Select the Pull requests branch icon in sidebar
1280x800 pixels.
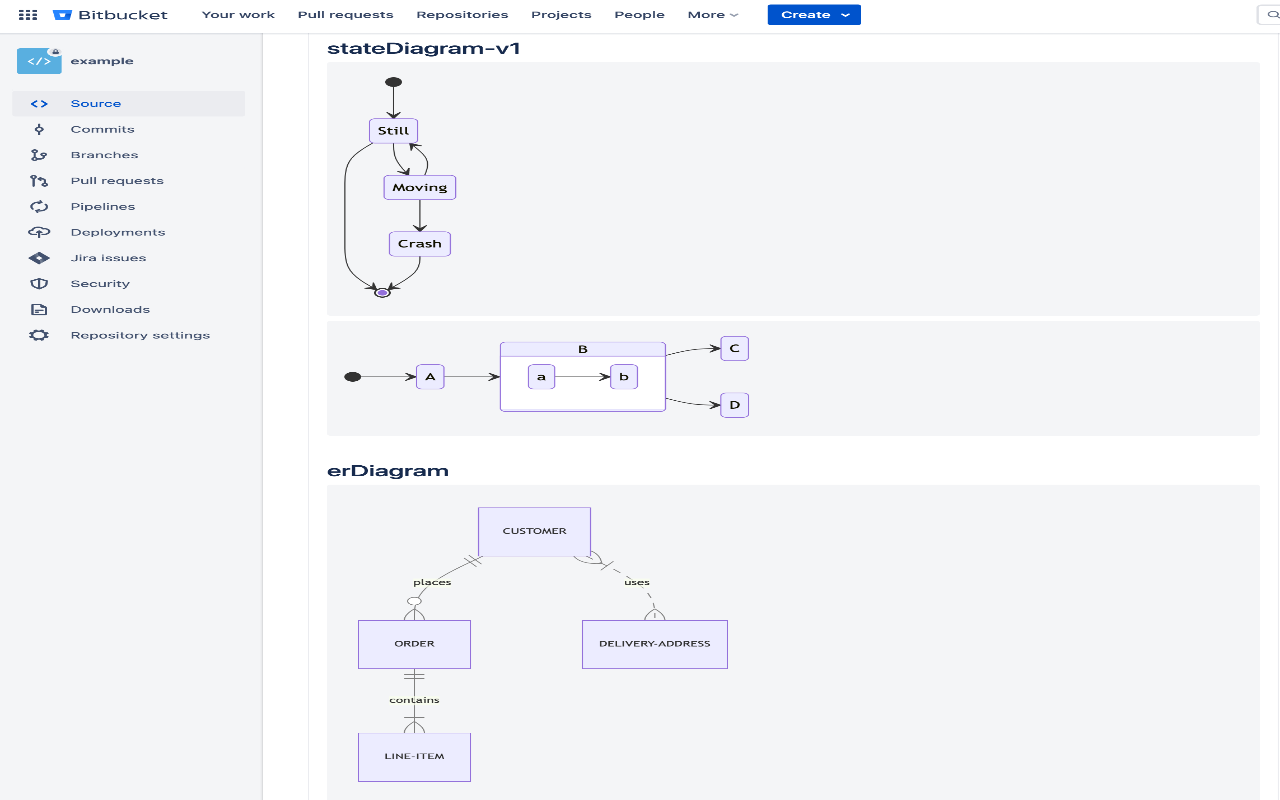[39, 180]
